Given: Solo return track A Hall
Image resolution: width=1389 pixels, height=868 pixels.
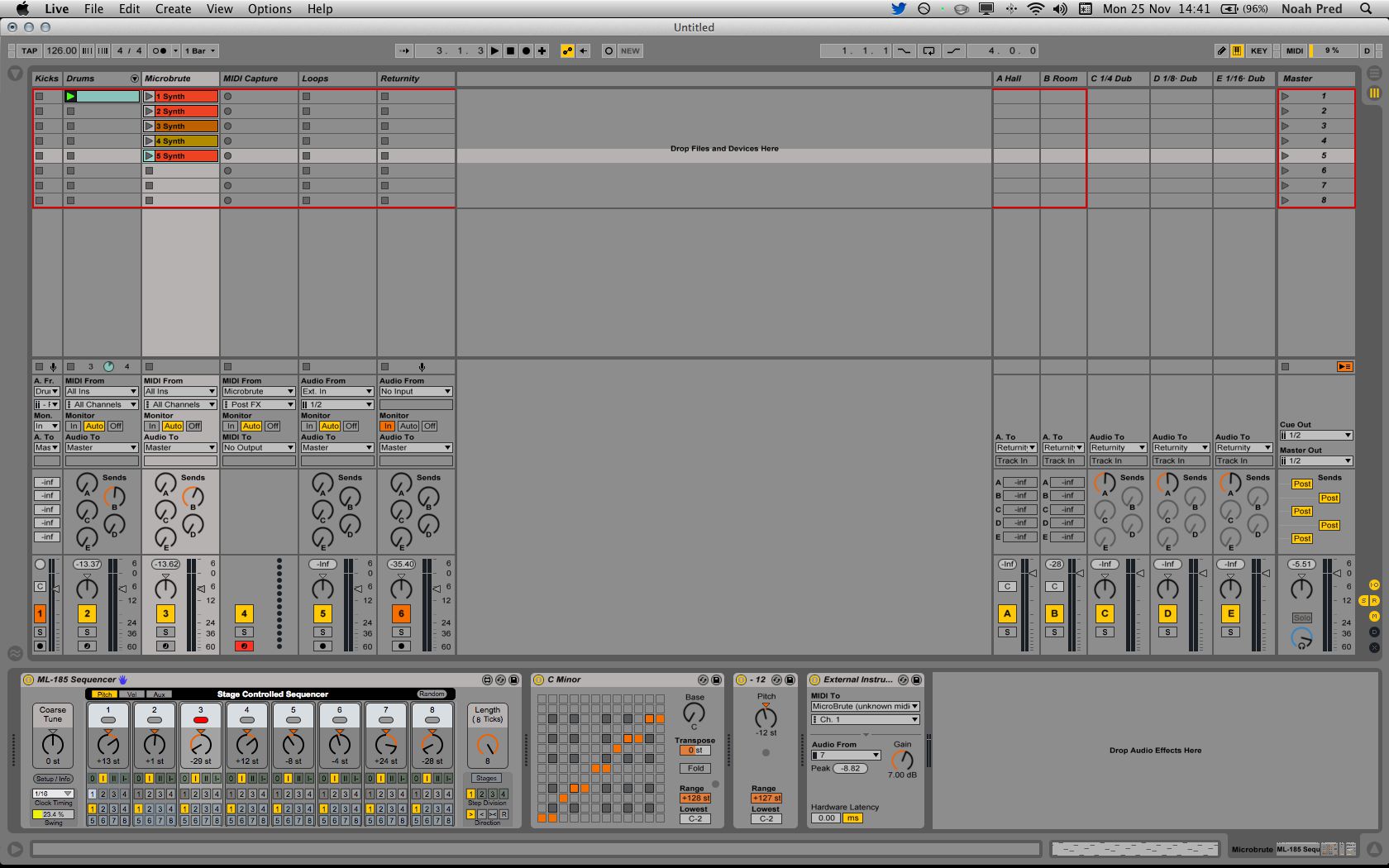Looking at the screenshot, I should (1007, 632).
